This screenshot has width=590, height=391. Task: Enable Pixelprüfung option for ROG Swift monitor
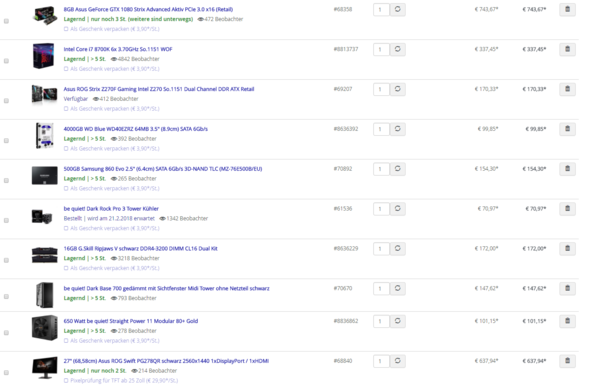coord(66,381)
